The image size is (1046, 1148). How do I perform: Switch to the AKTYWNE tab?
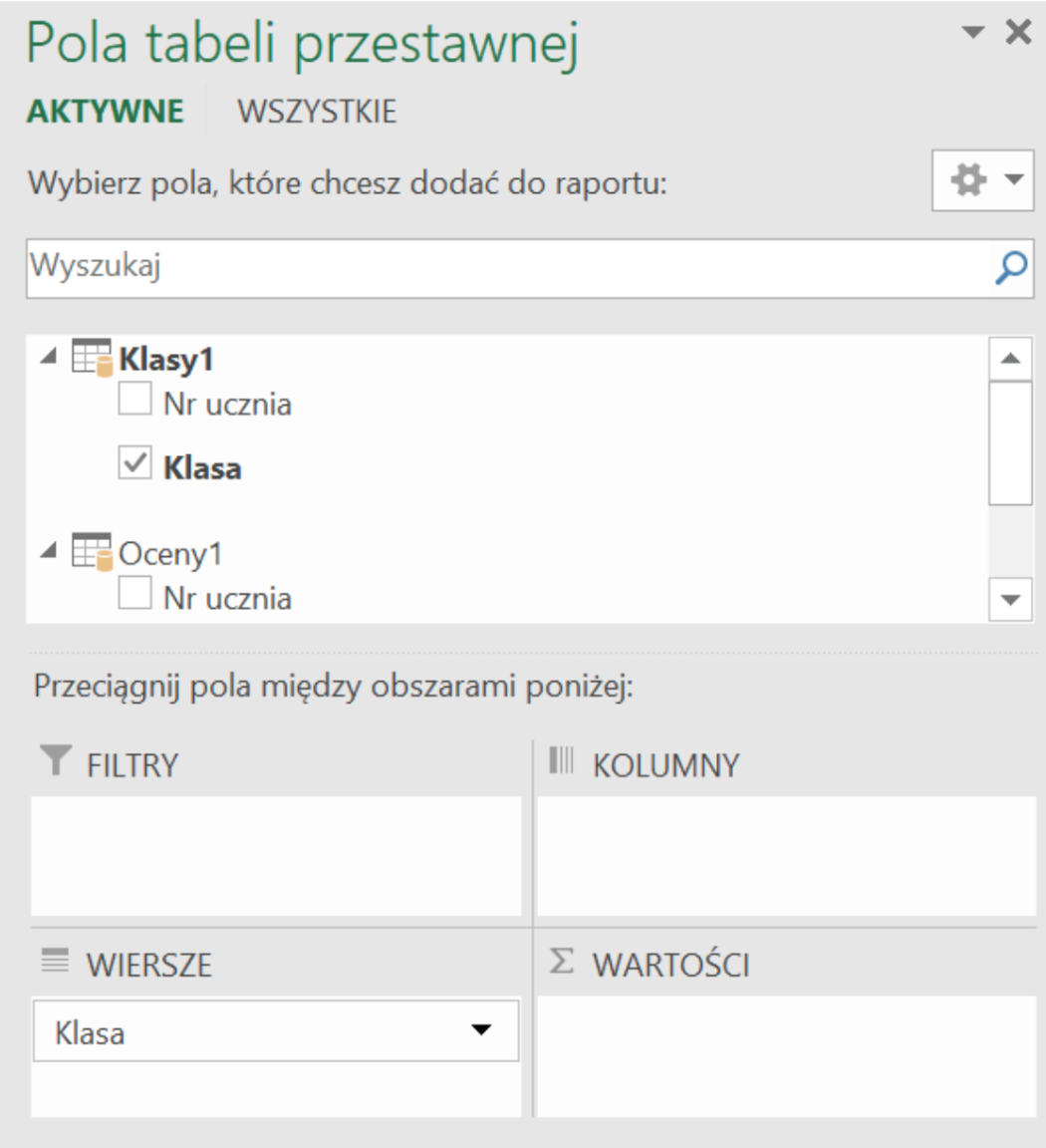click(x=106, y=111)
